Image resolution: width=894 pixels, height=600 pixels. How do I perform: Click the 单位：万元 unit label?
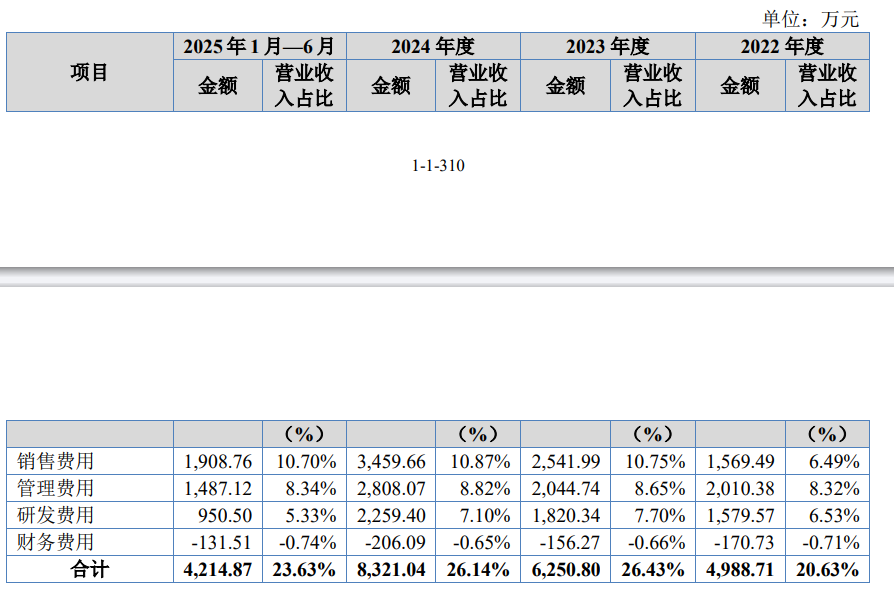[x=810, y=17]
